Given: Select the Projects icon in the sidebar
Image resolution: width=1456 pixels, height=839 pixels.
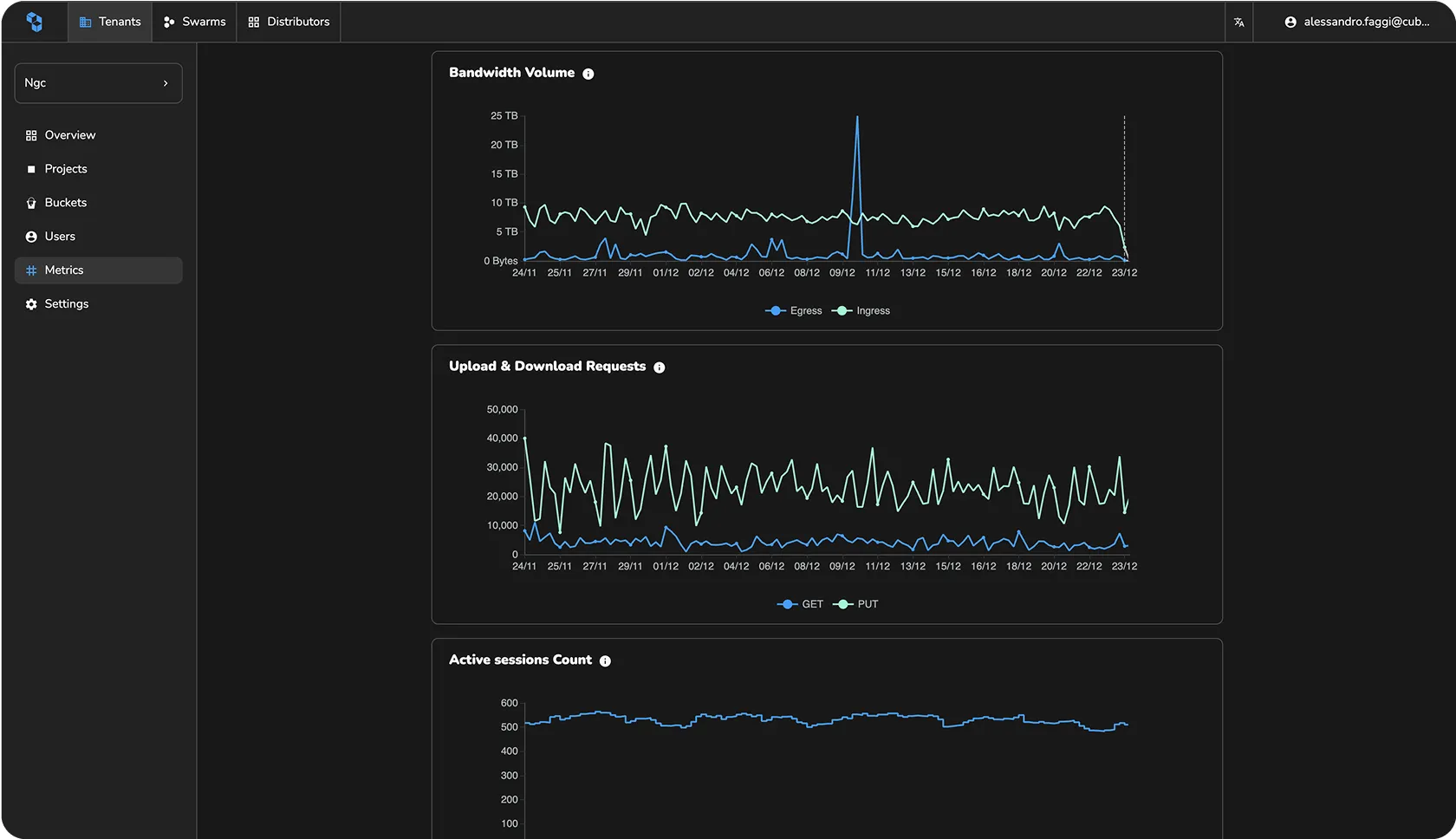Looking at the screenshot, I should click(29, 168).
